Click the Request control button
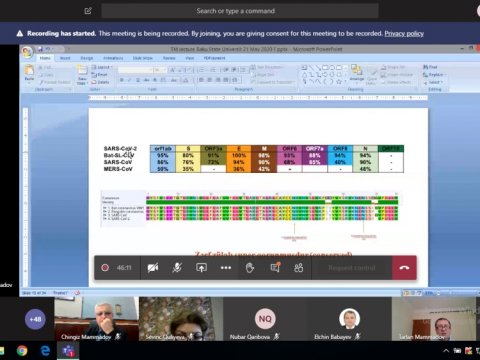The height and width of the screenshot is (360, 480). 352,268
